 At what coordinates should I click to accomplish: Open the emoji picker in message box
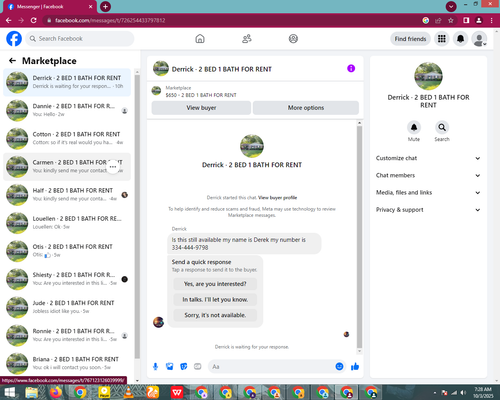[x=339, y=367]
